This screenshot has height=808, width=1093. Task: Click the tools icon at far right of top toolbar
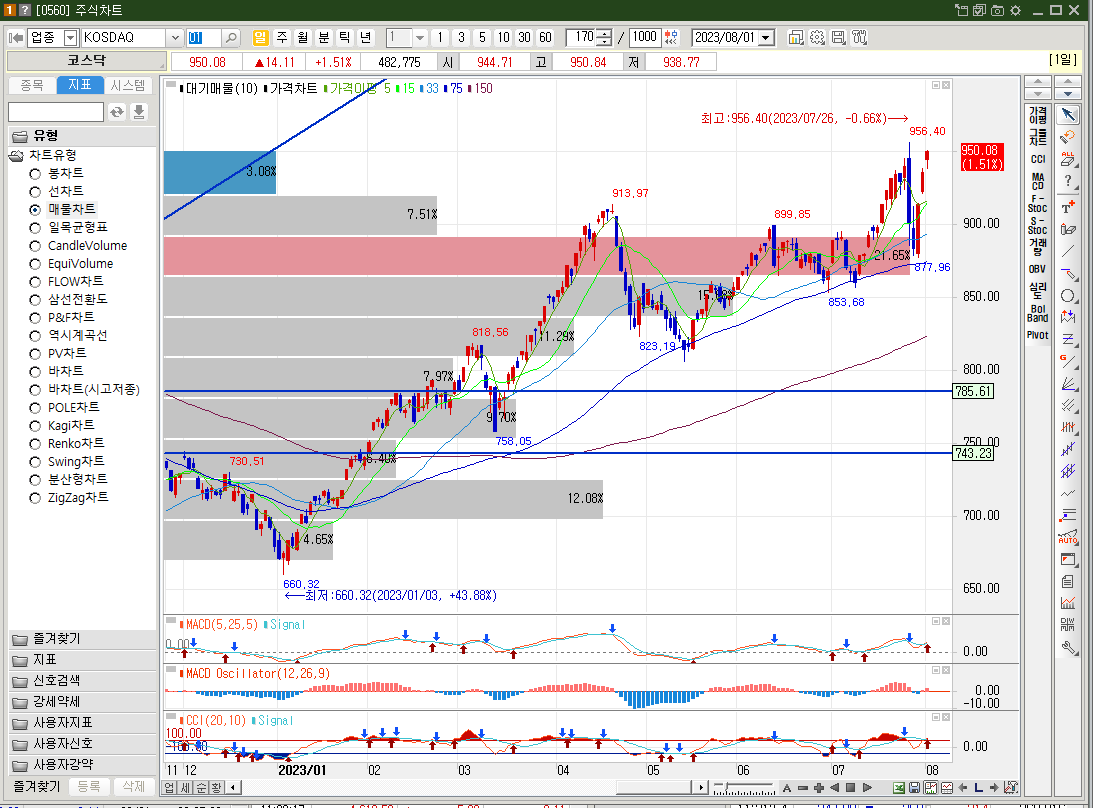[859, 38]
